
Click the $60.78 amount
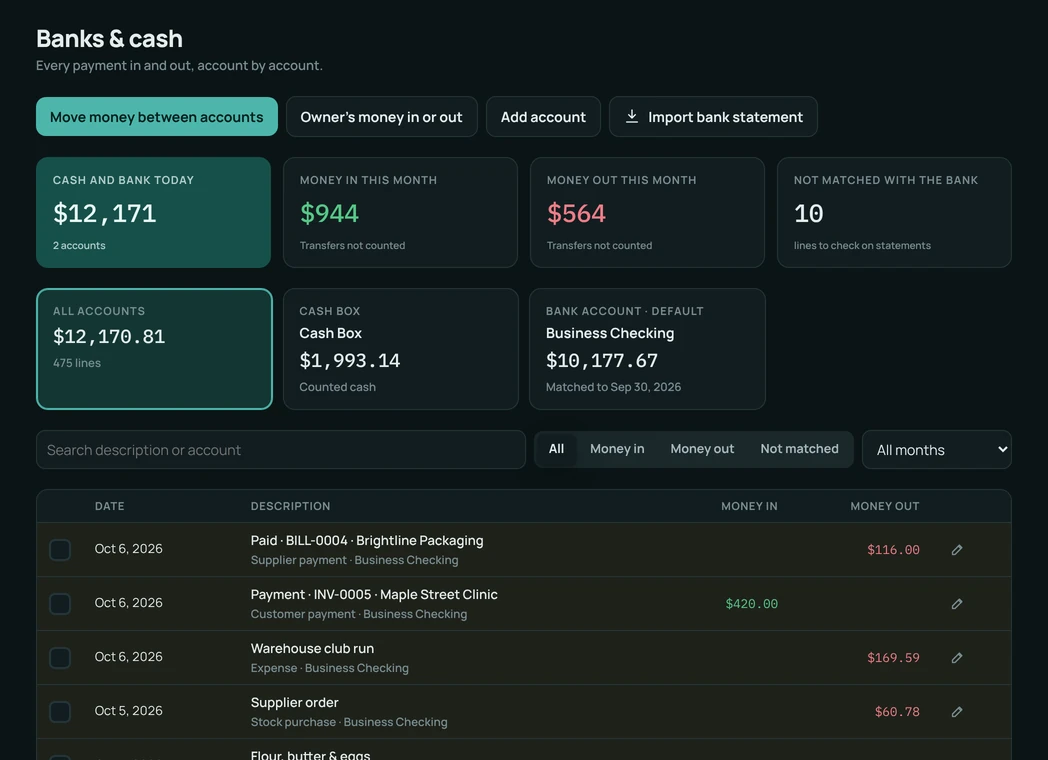[897, 712]
